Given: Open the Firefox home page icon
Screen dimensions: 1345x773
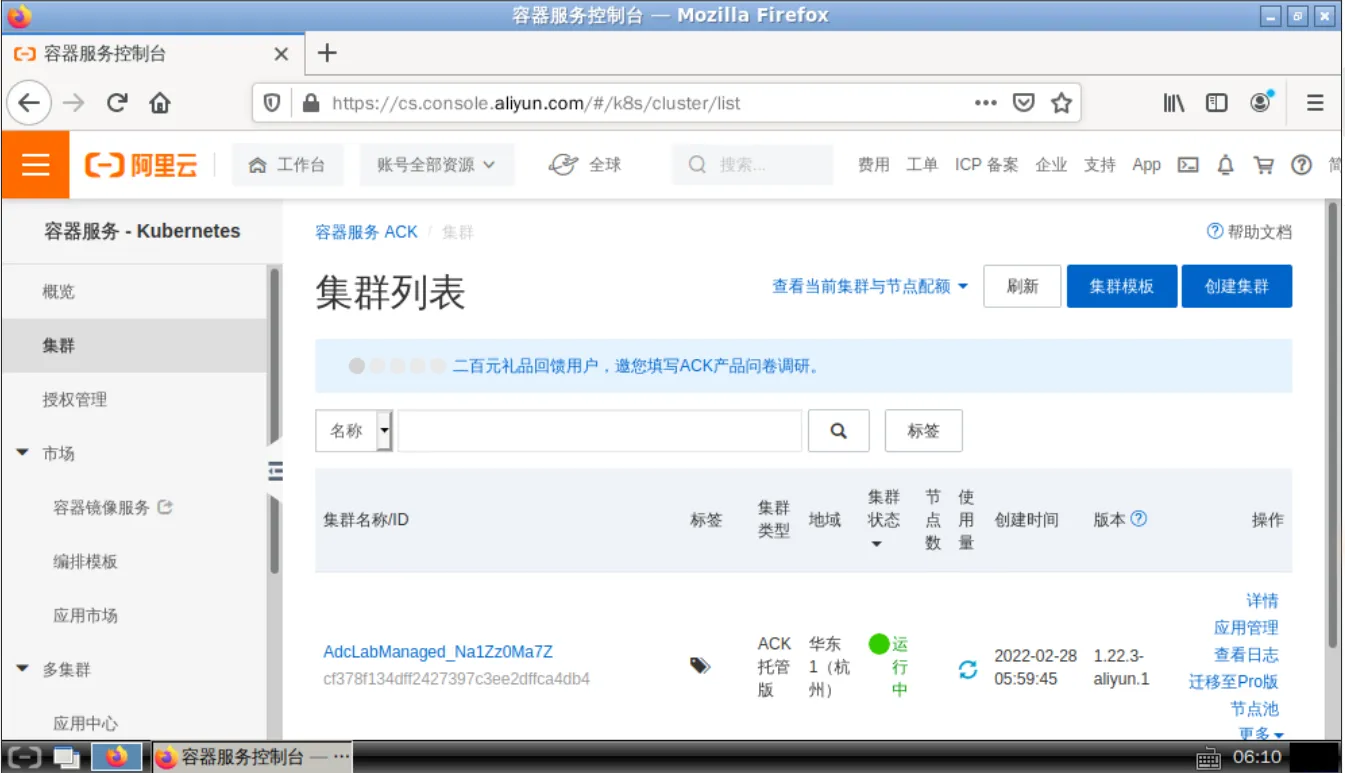Looking at the screenshot, I should (x=160, y=103).
